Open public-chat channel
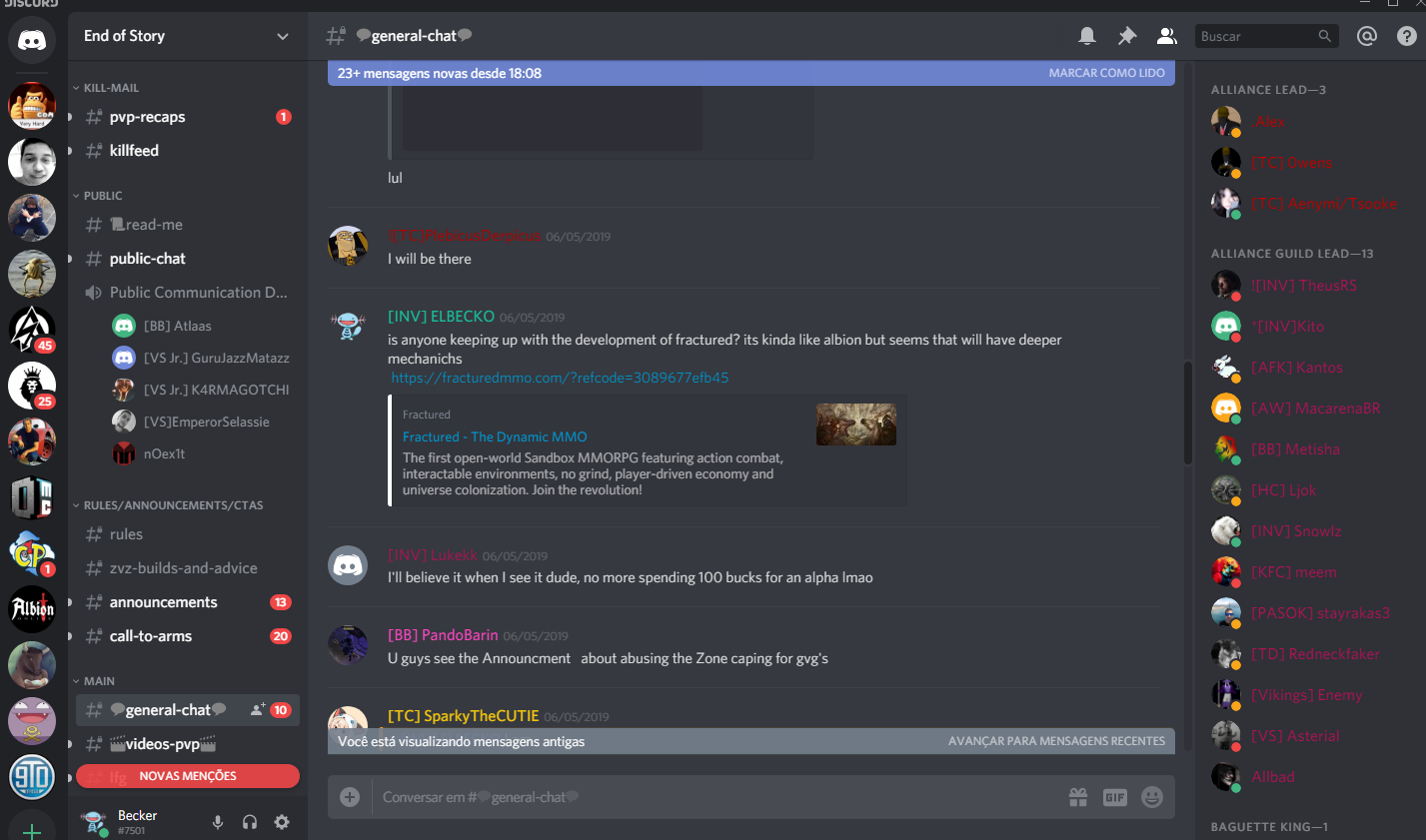The image size is (1426, 840). point(188,259)
